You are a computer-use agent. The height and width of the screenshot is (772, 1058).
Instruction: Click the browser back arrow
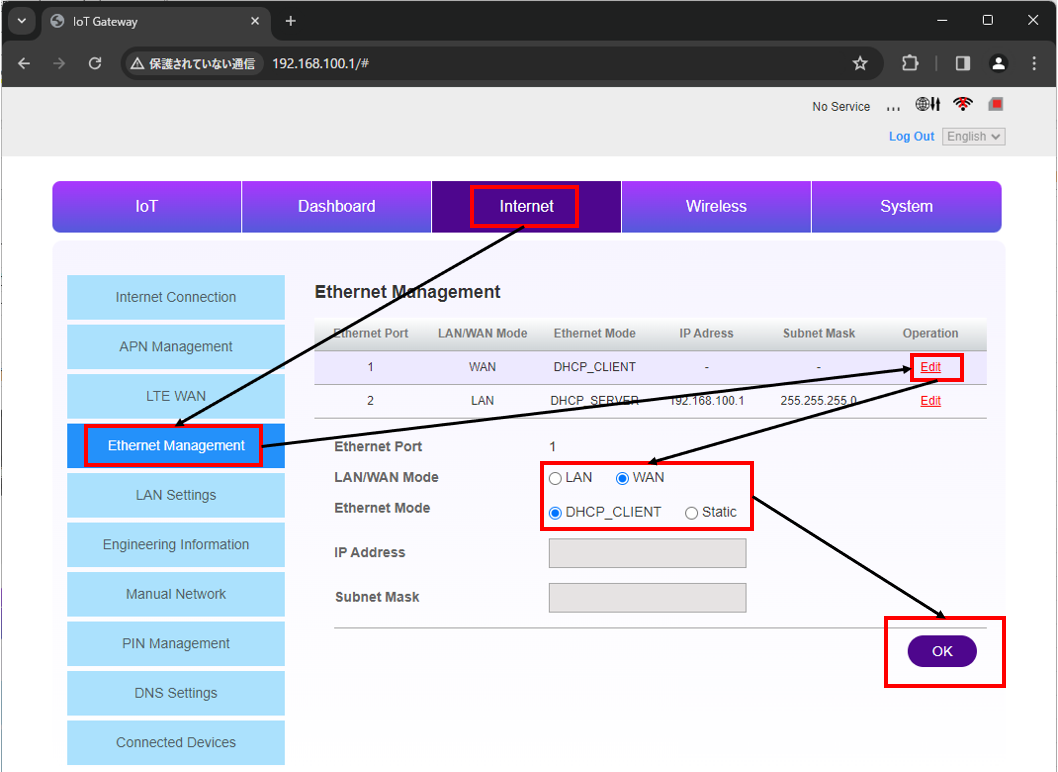(24, 63)
